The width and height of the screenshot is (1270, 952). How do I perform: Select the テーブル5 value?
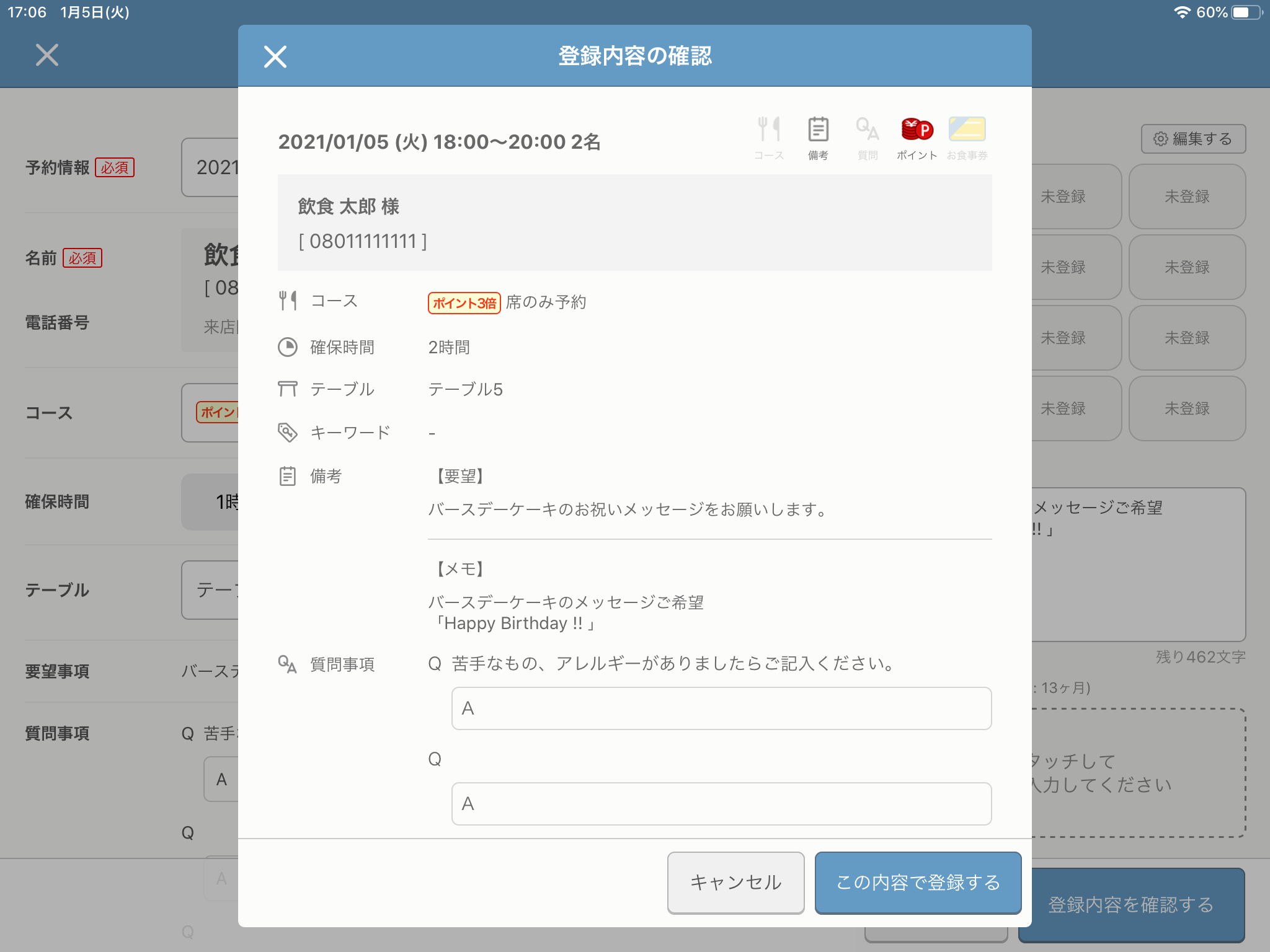click(466, 389)
